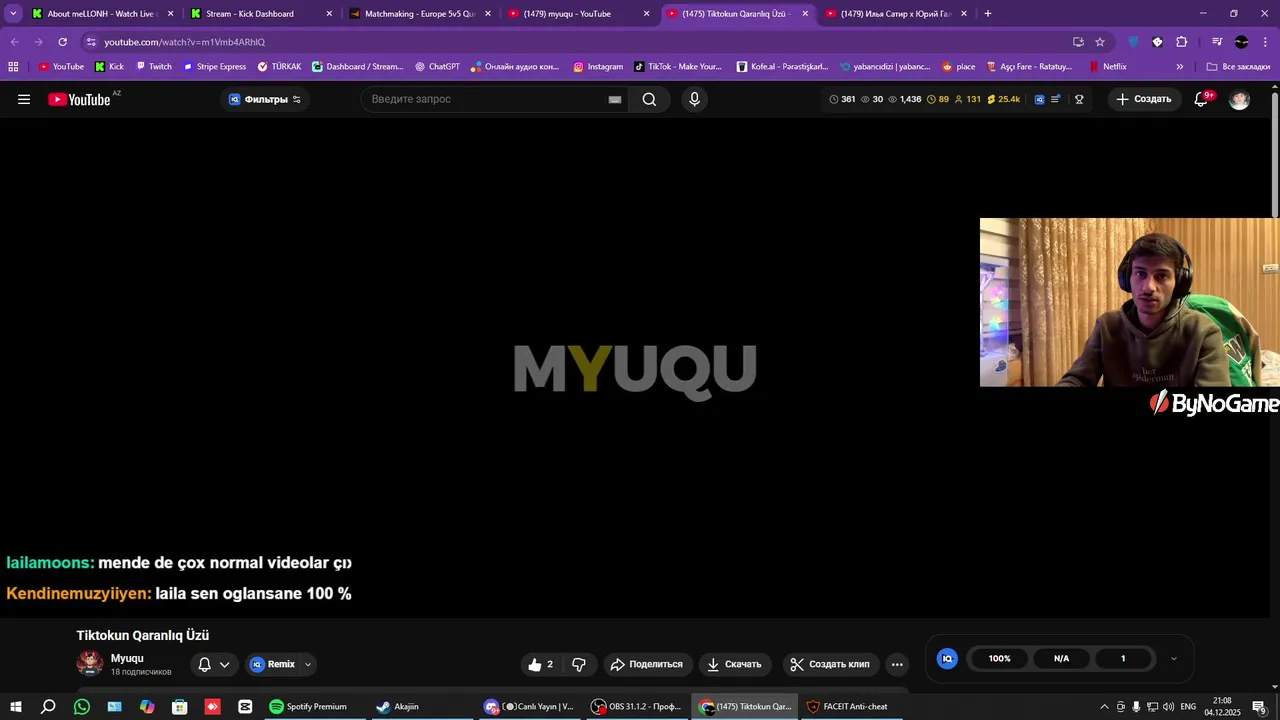Click Создать клип button
This screenshot has height=720, width=1280.
pyautogui.click(x=830, y=664)
